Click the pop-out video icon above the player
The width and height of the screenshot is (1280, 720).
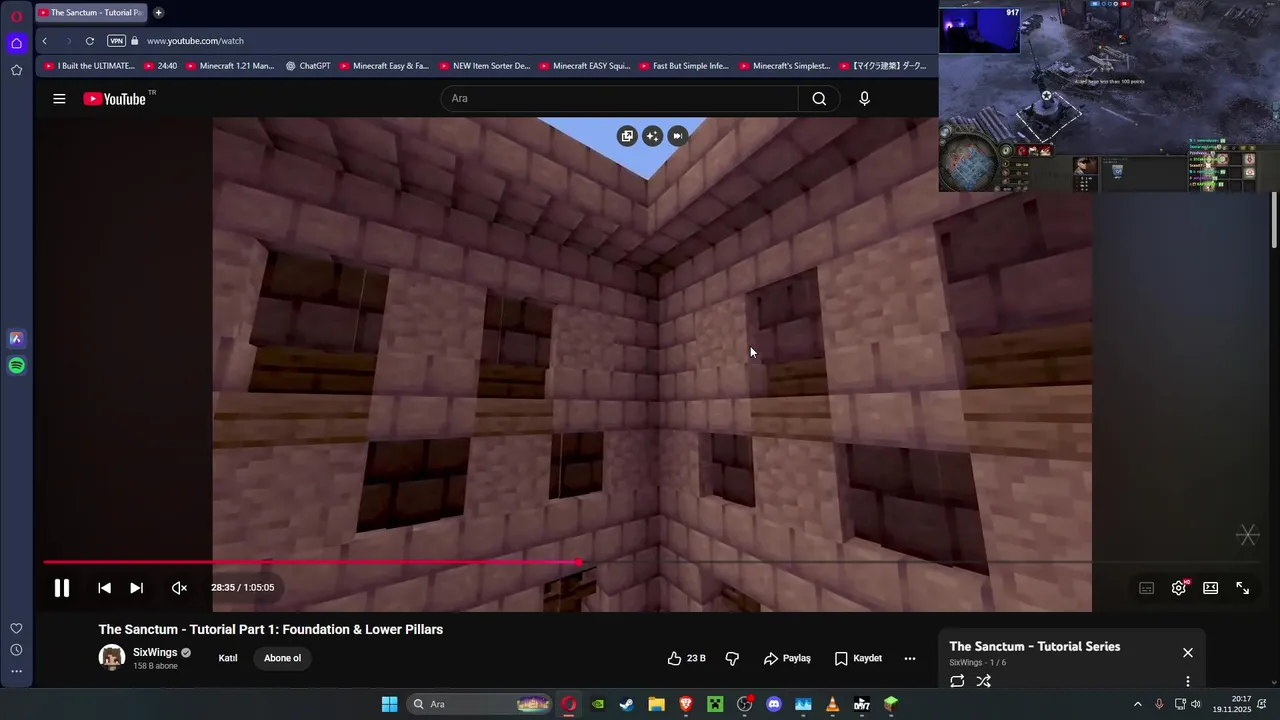(x=627, y=136)
